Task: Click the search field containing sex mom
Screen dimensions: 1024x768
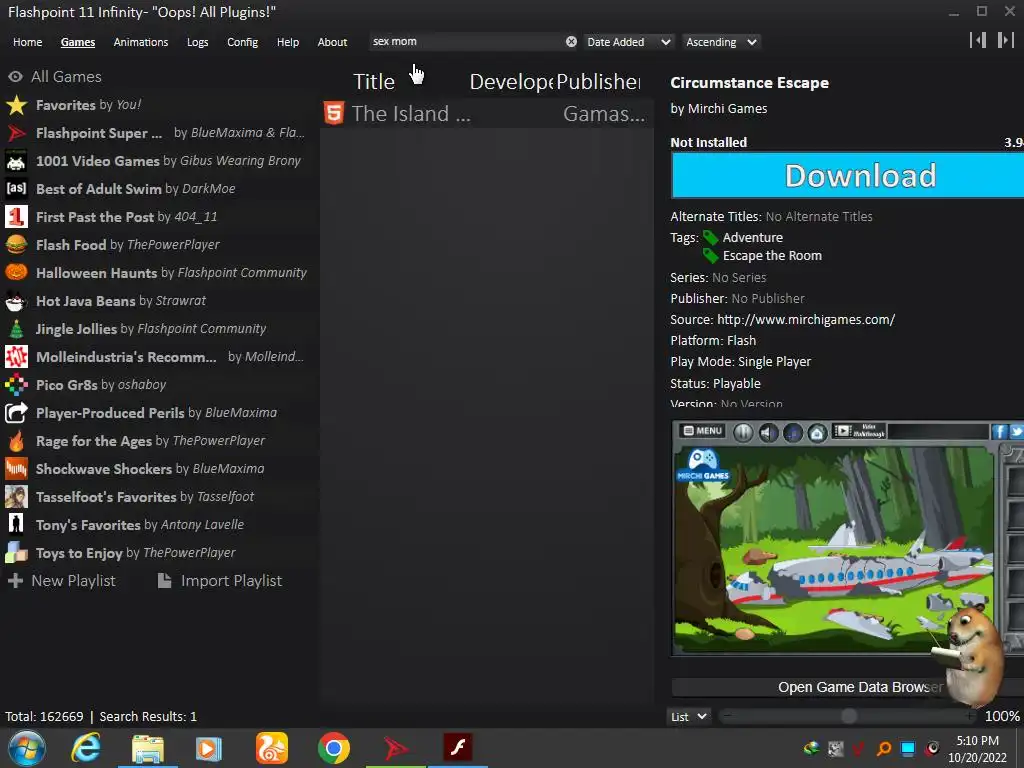Action: [x=466, y=42]
